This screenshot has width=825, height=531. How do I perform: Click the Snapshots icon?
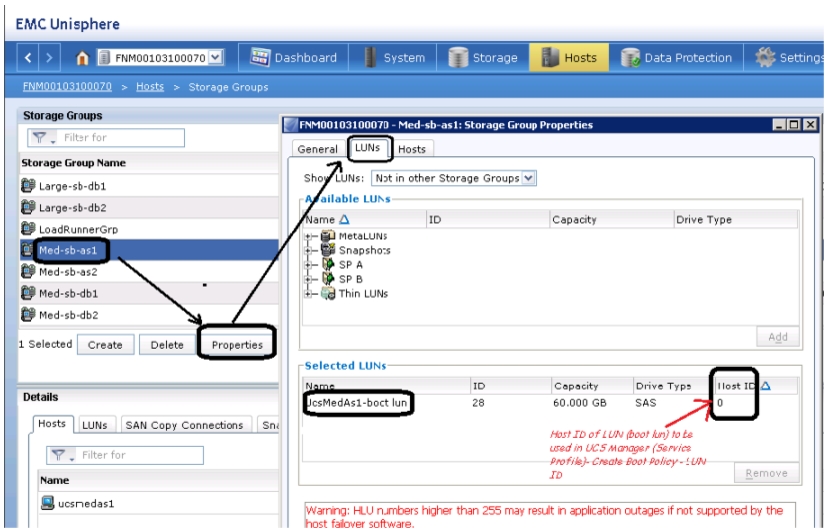pos(328,250)
